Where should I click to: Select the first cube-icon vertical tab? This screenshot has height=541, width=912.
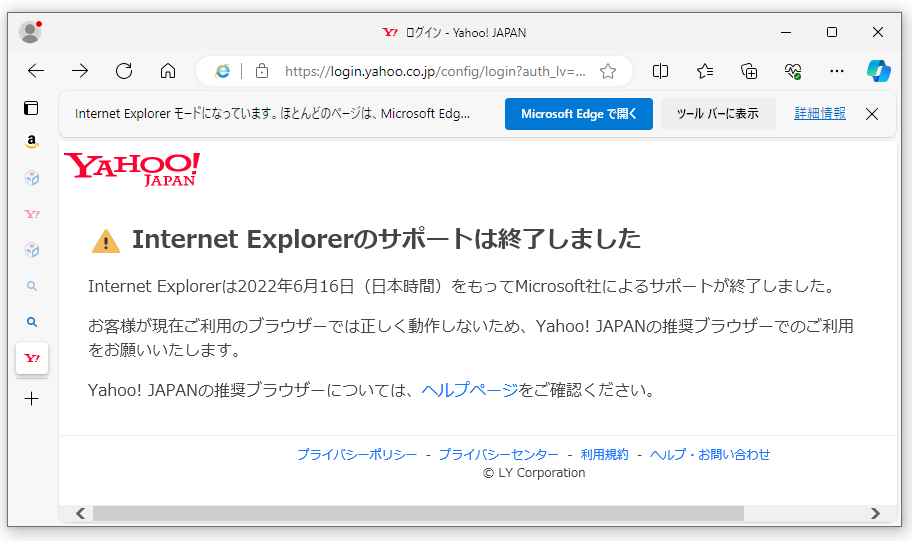point(32,178)
